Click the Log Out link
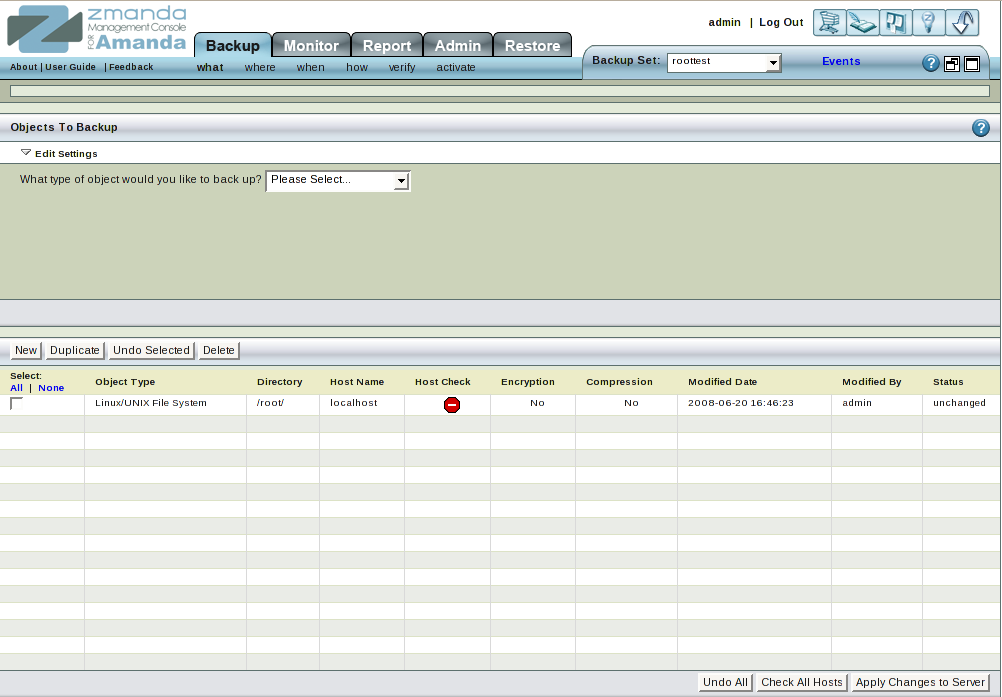The height and width of the screenshot is (697, 1002). [x=781, y=22]
